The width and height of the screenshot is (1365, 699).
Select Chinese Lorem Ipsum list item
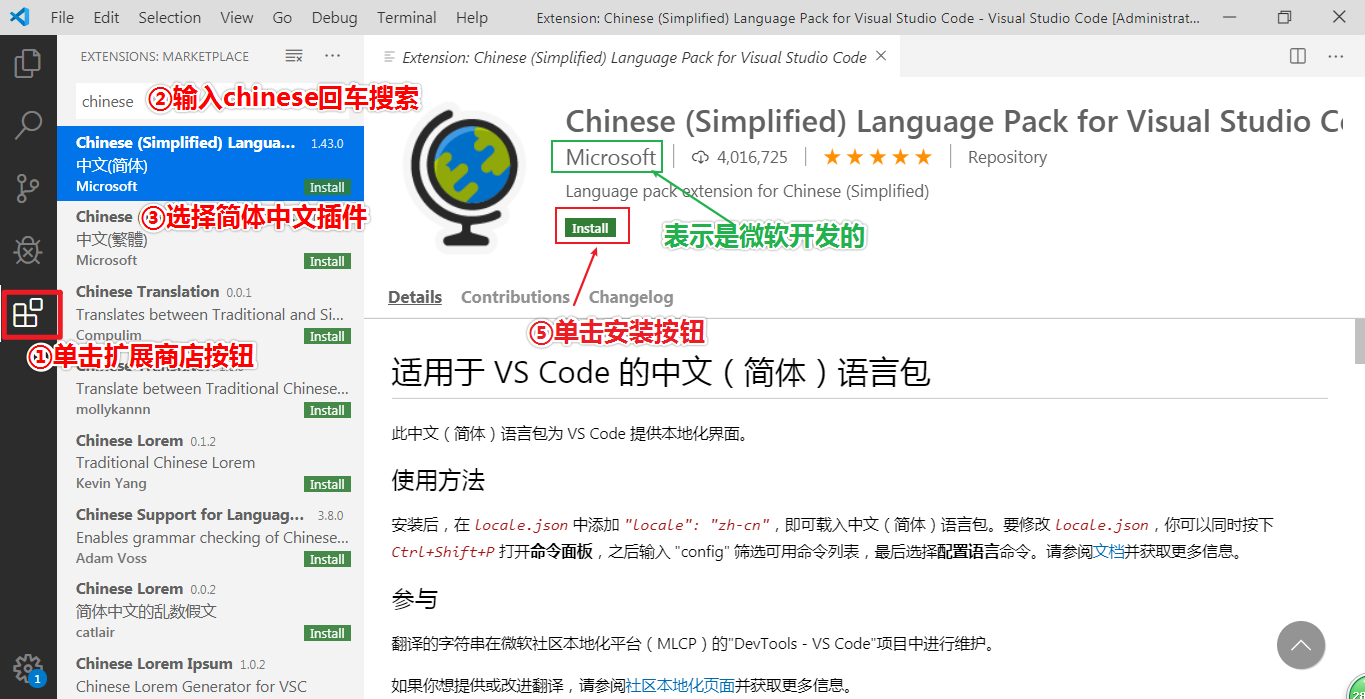click(x=210, y=673)
